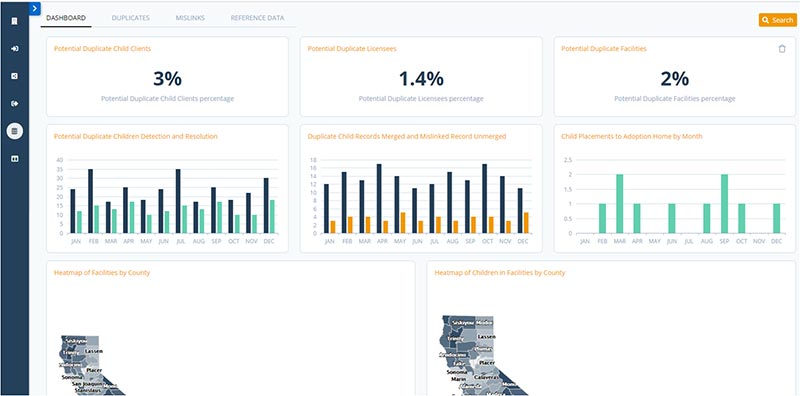Click FEB navy bar in Detection chart
Viewport: 800px width, 396px height.
click(x=90, y=201)
